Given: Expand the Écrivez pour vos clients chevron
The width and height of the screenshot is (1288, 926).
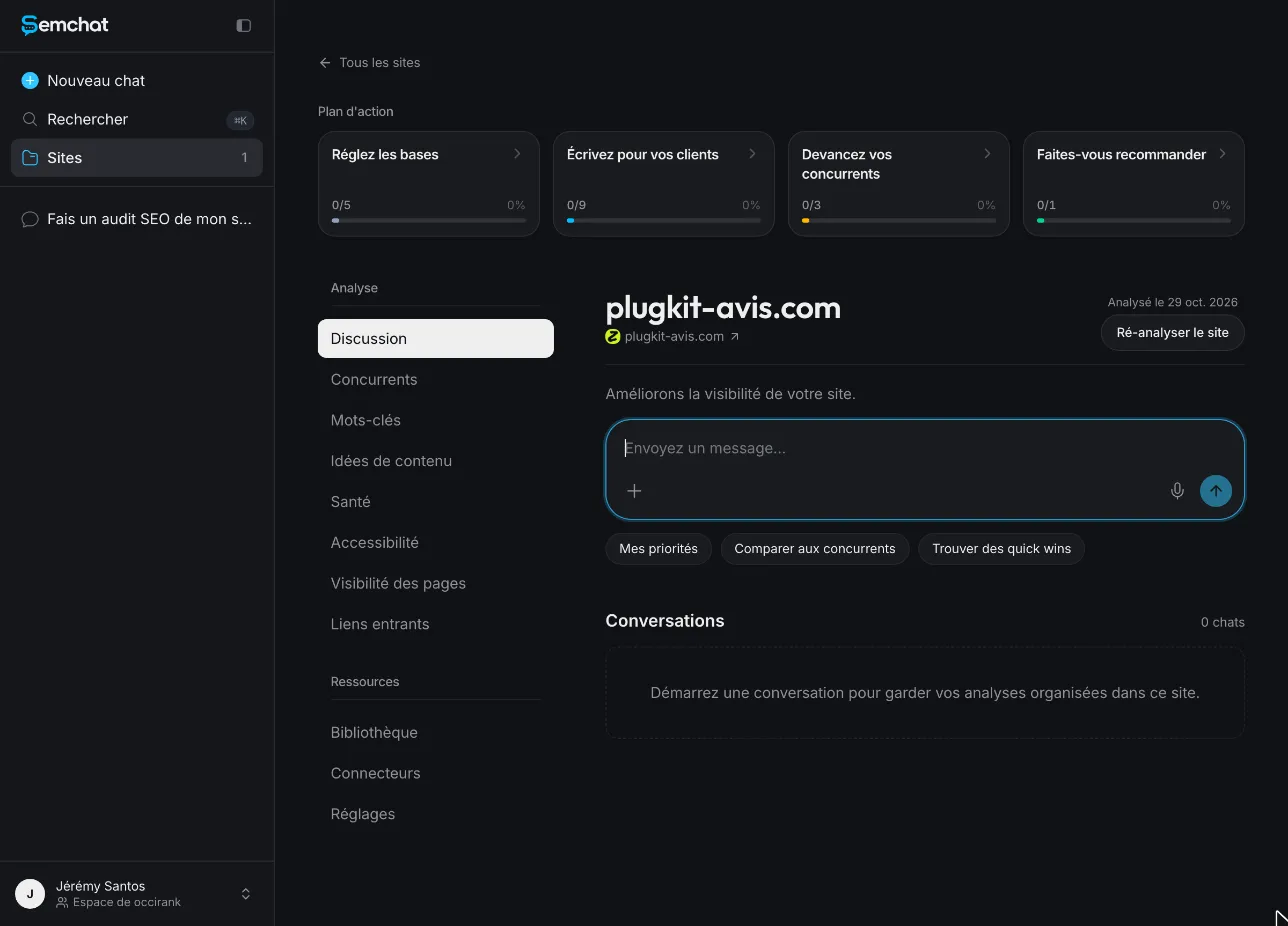Looking at the screenshot, I should click(752, 154).
